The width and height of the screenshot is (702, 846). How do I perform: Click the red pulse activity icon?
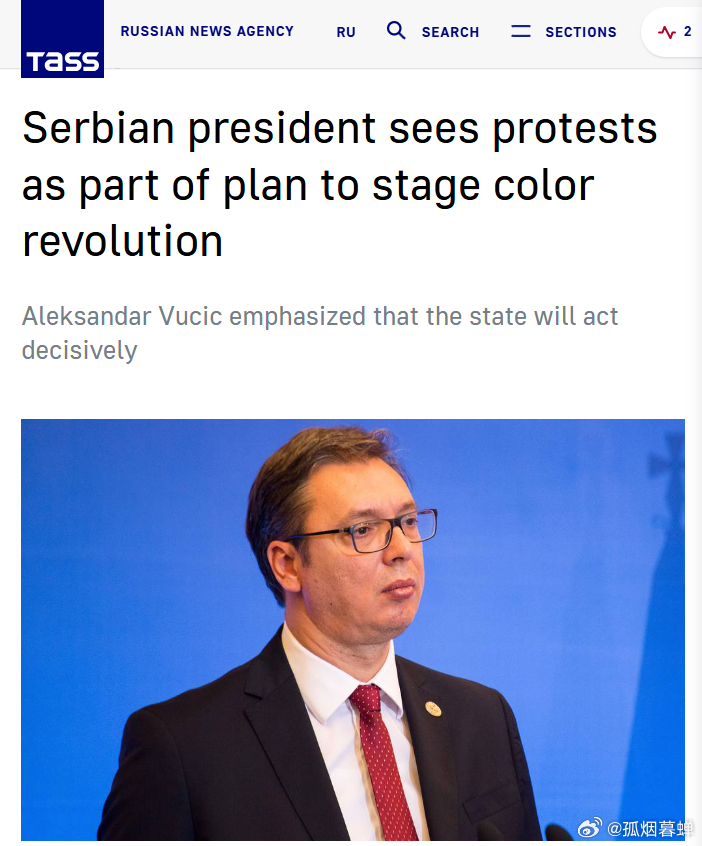[x=667, y=32]
